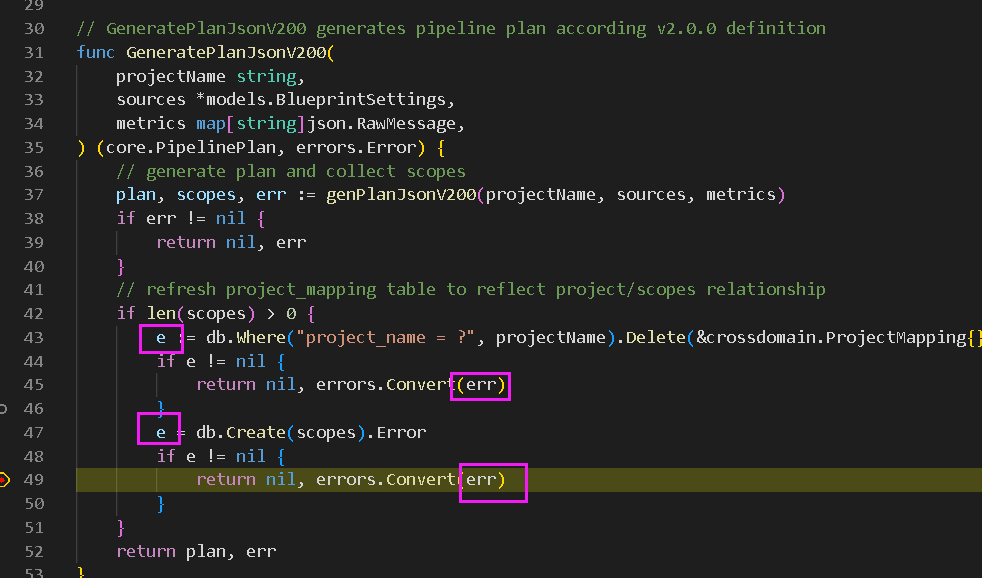Click the scopes variable on line 37
This screenshot has width=982, height=578.
click(x=206, y=195)
